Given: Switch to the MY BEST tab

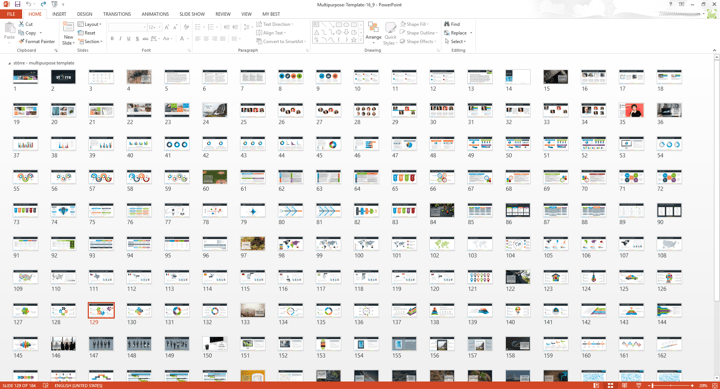Looking at the screenshot, I should point(271,14).
